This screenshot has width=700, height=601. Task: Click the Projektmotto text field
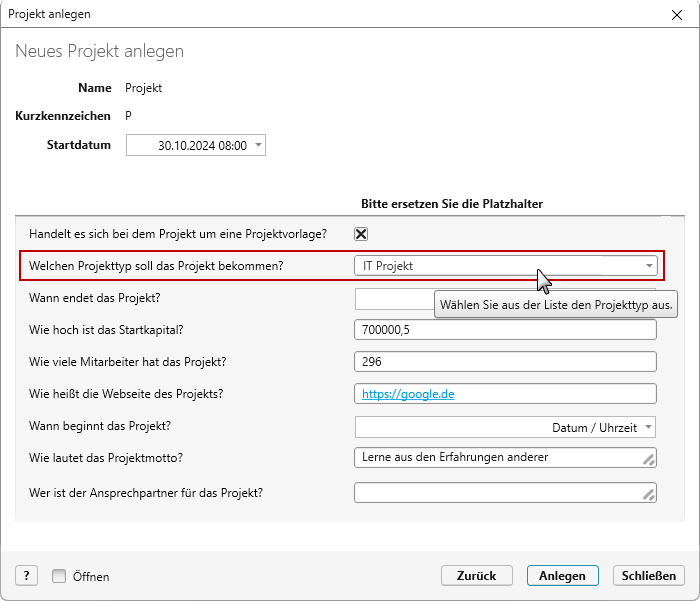pos(505,458)
